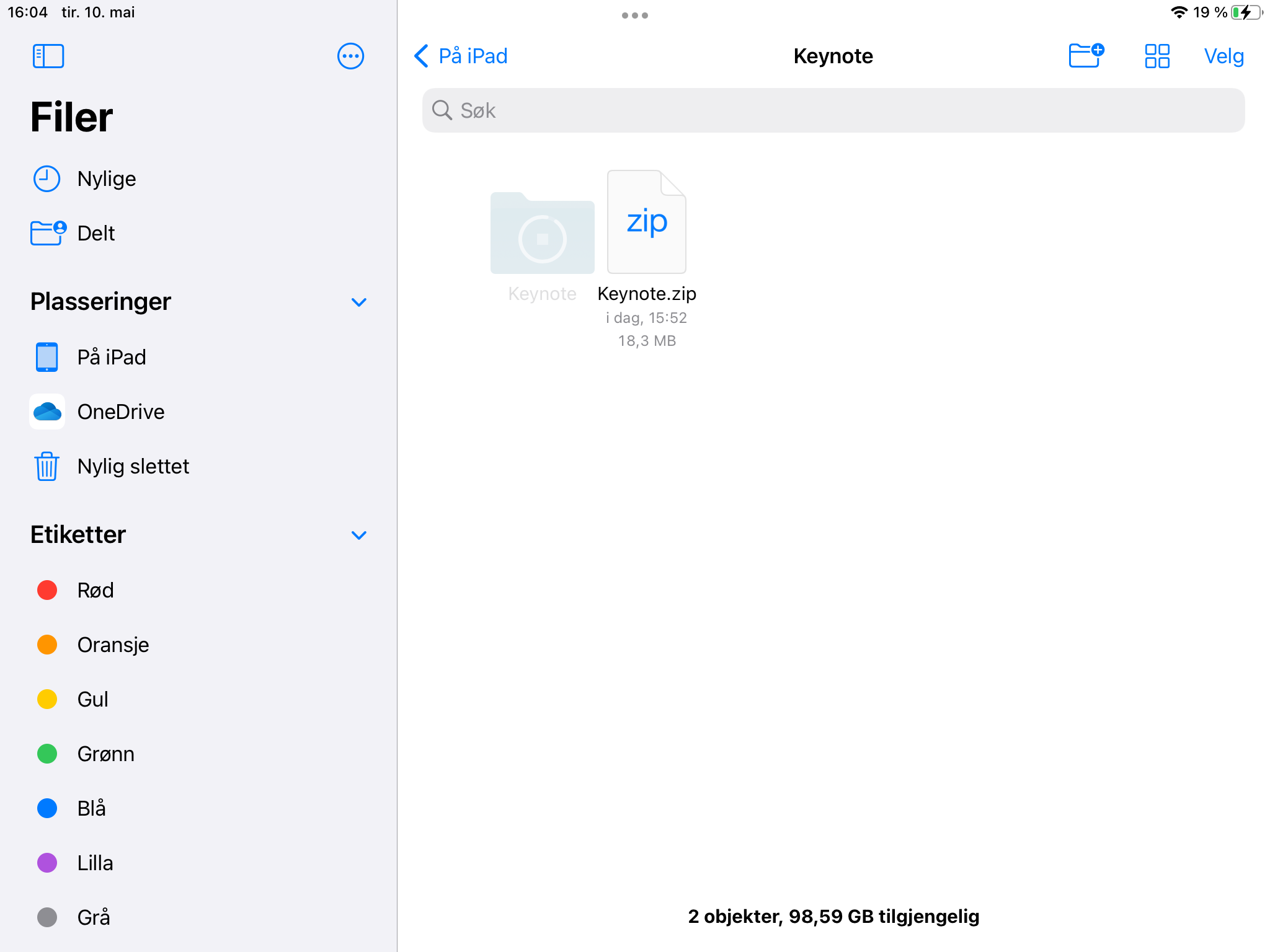Tap the trash can icon

(47, 466)
